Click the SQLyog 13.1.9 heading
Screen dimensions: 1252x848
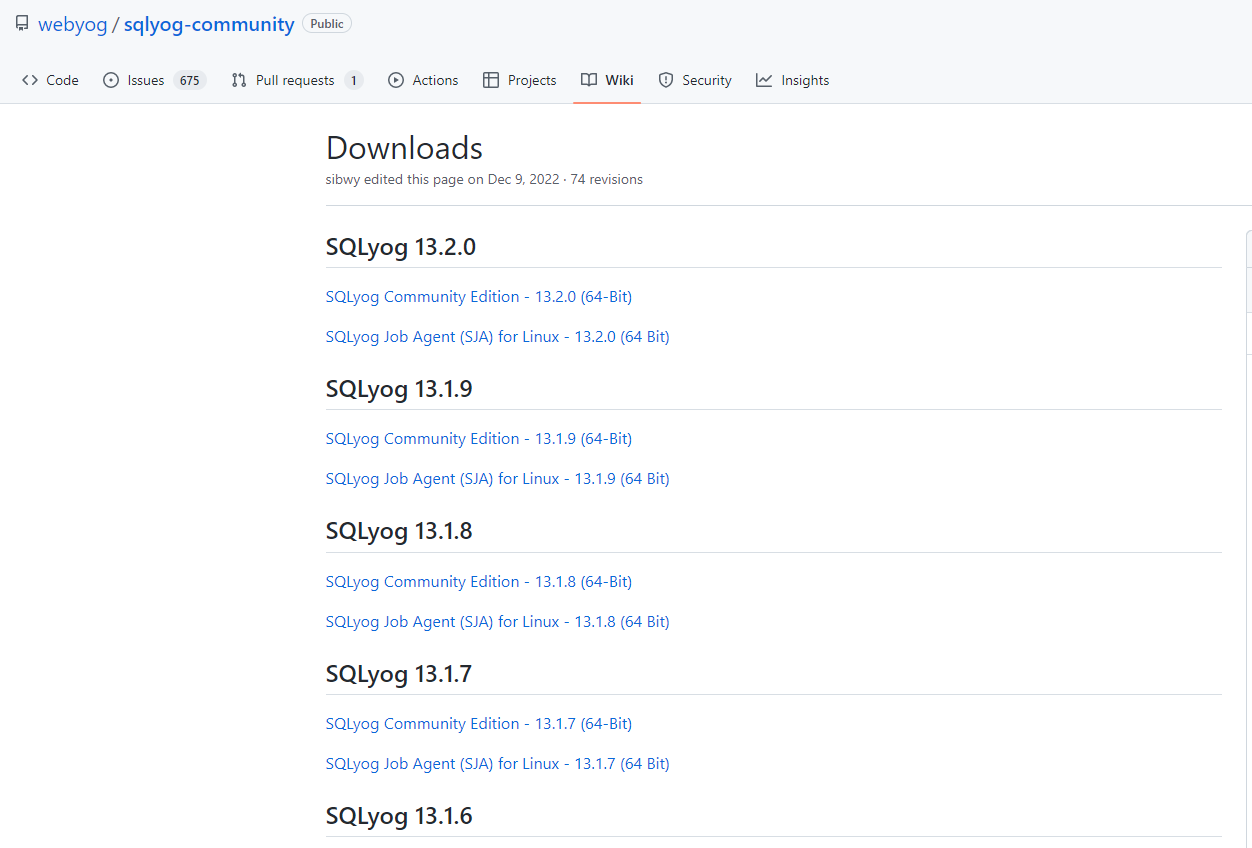[x=399, y=389]
